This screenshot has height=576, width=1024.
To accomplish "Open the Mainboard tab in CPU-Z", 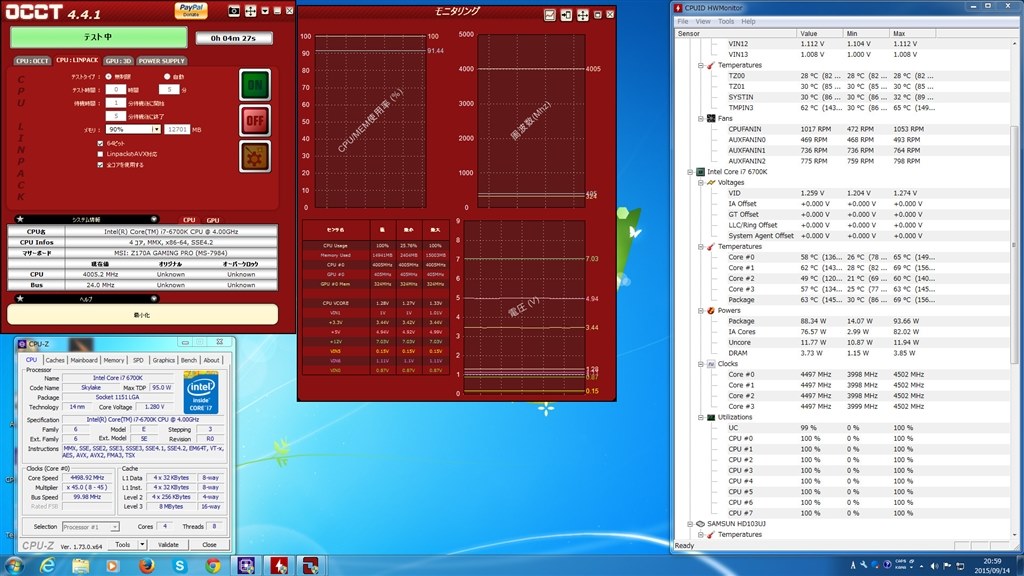I will point(84,360).
